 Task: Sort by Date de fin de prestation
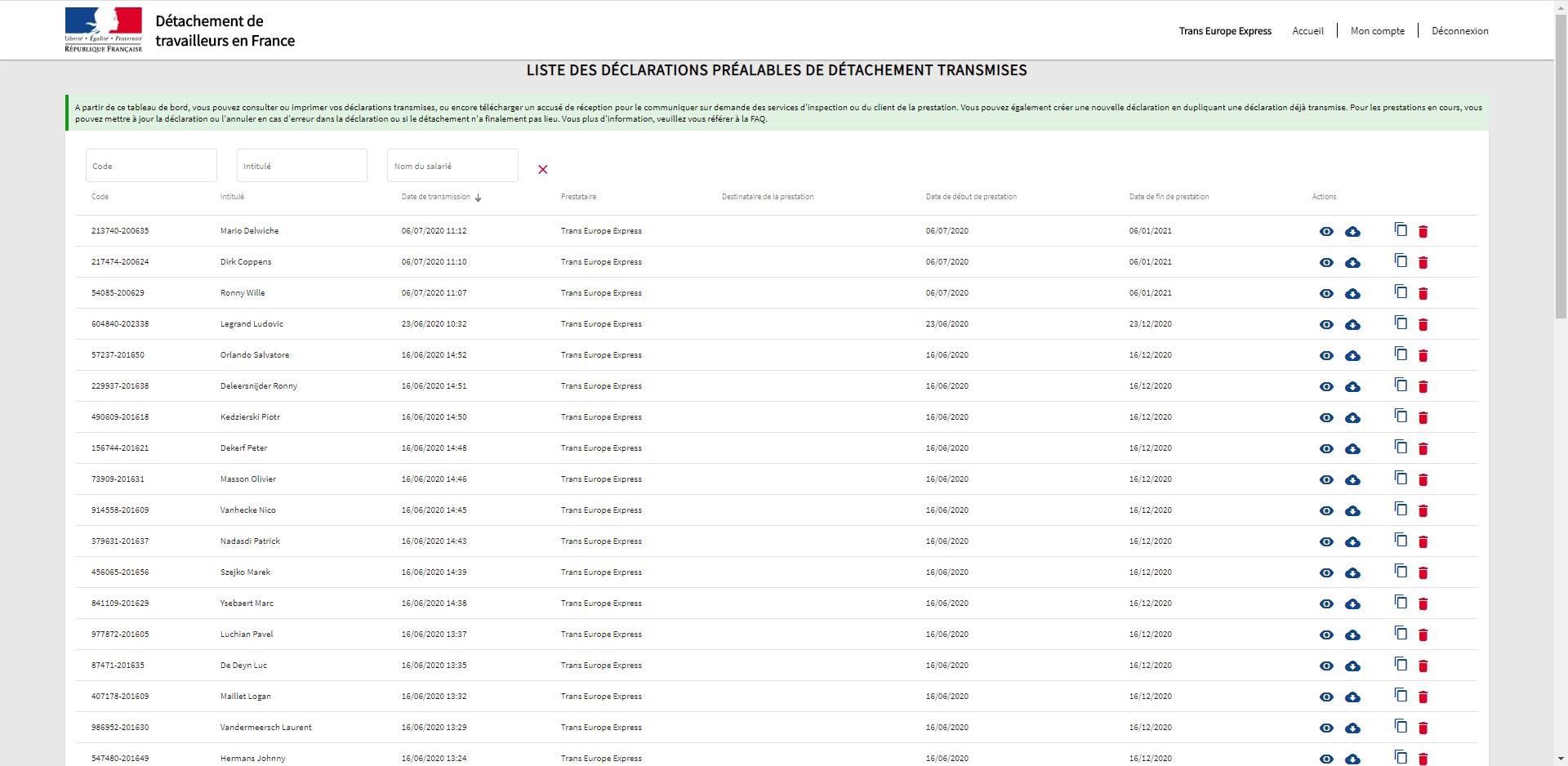1169,197
